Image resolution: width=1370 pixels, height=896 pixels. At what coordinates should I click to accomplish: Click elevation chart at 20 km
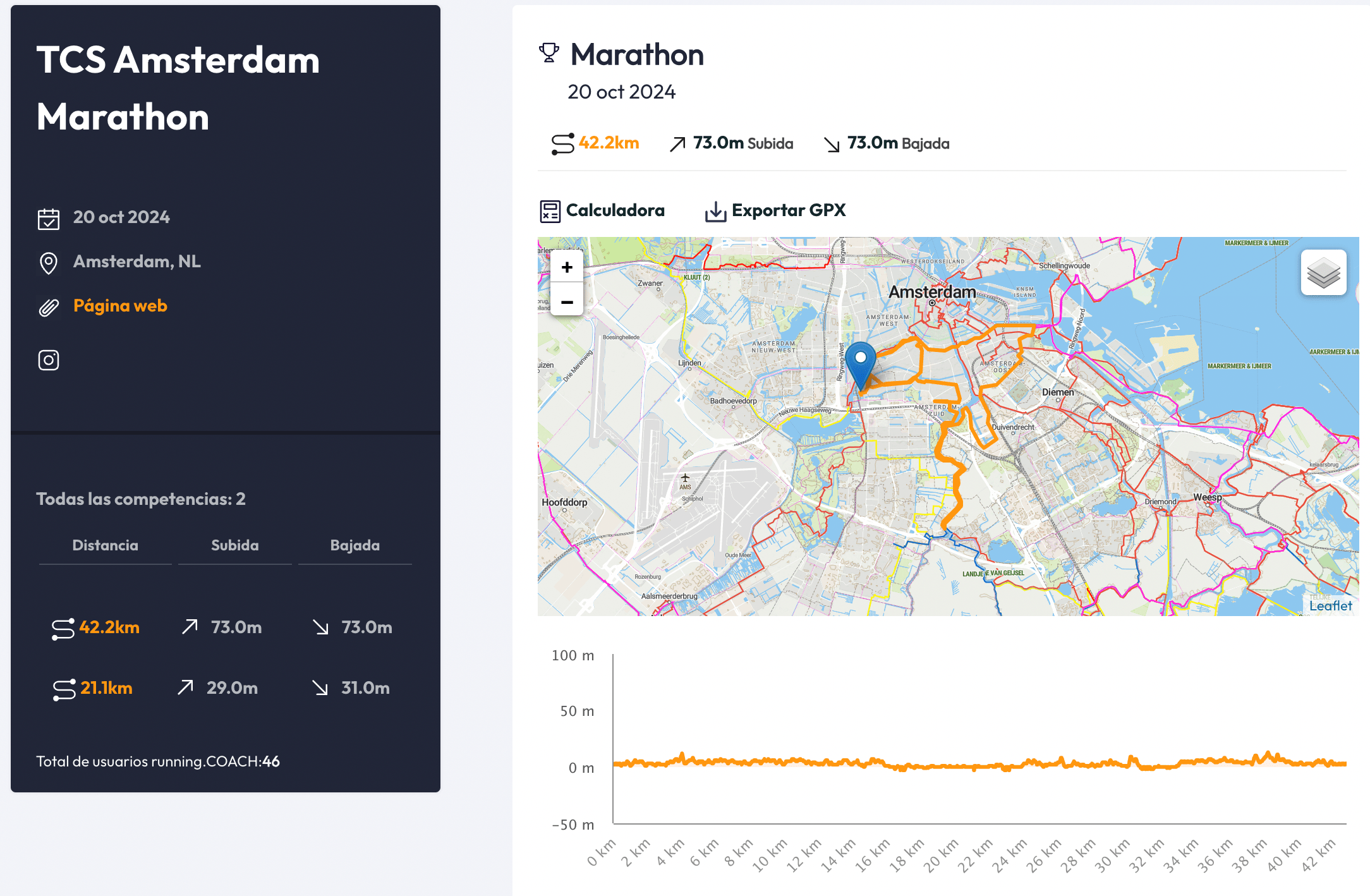tap(955, 765)
